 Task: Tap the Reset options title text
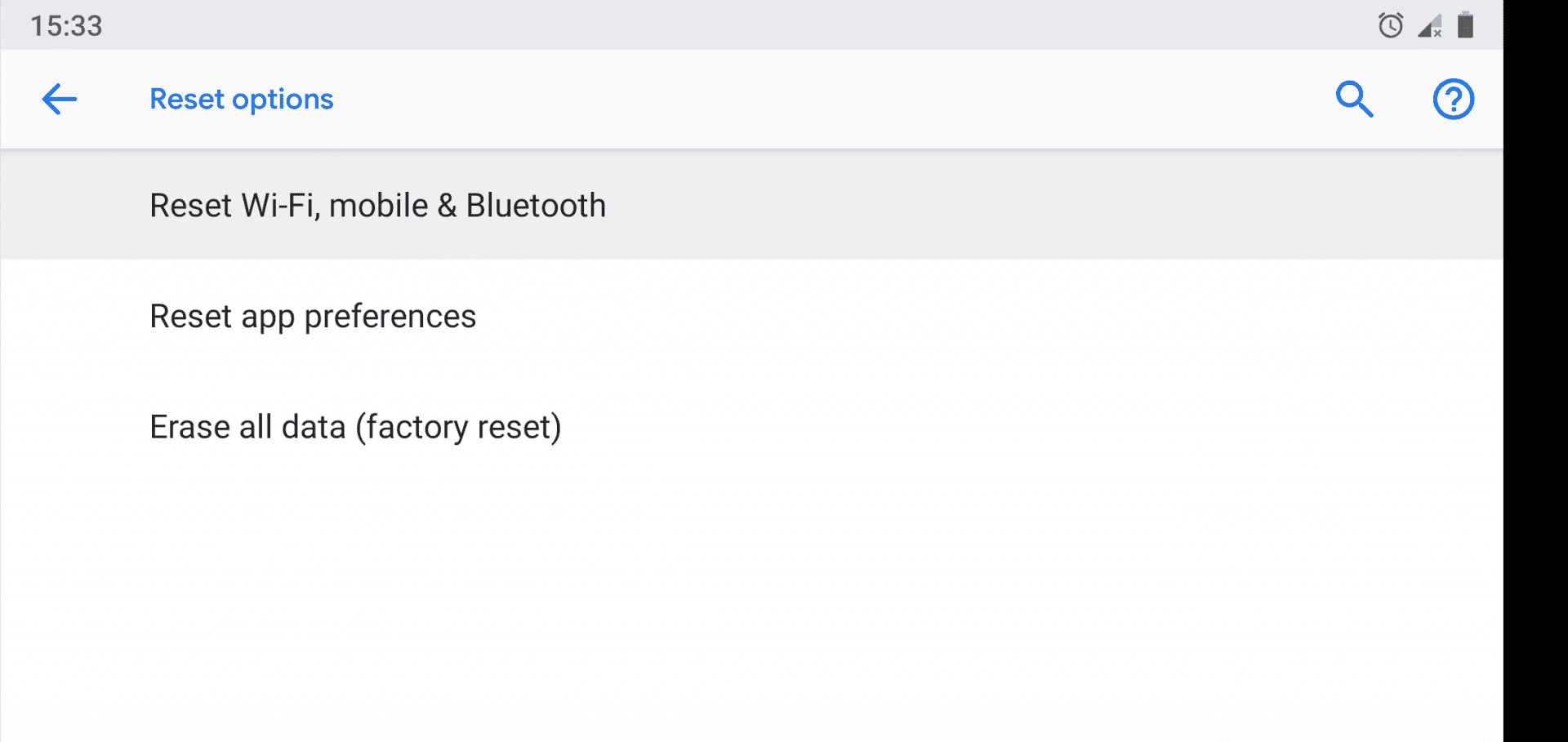pyautogui.click(x=241, y=99)
